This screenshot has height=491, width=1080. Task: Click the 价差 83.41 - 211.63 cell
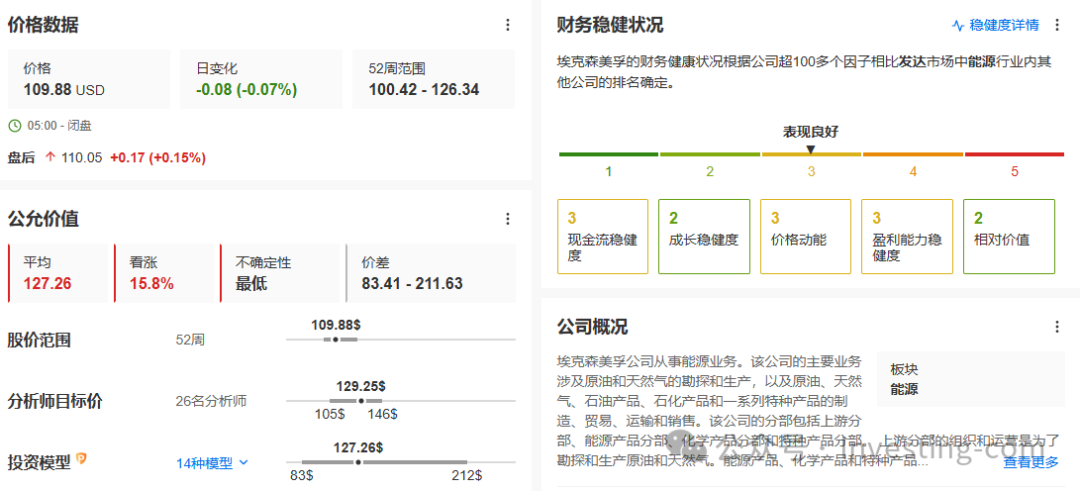430,273
